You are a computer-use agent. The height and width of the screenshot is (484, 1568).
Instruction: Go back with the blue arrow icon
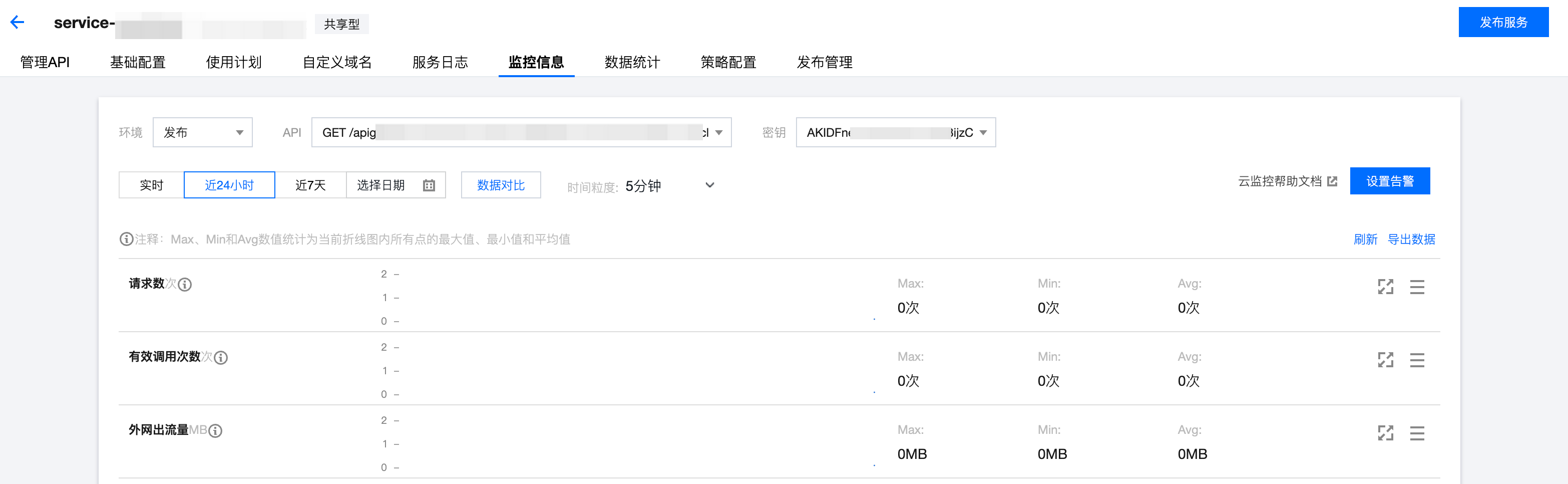17,23
